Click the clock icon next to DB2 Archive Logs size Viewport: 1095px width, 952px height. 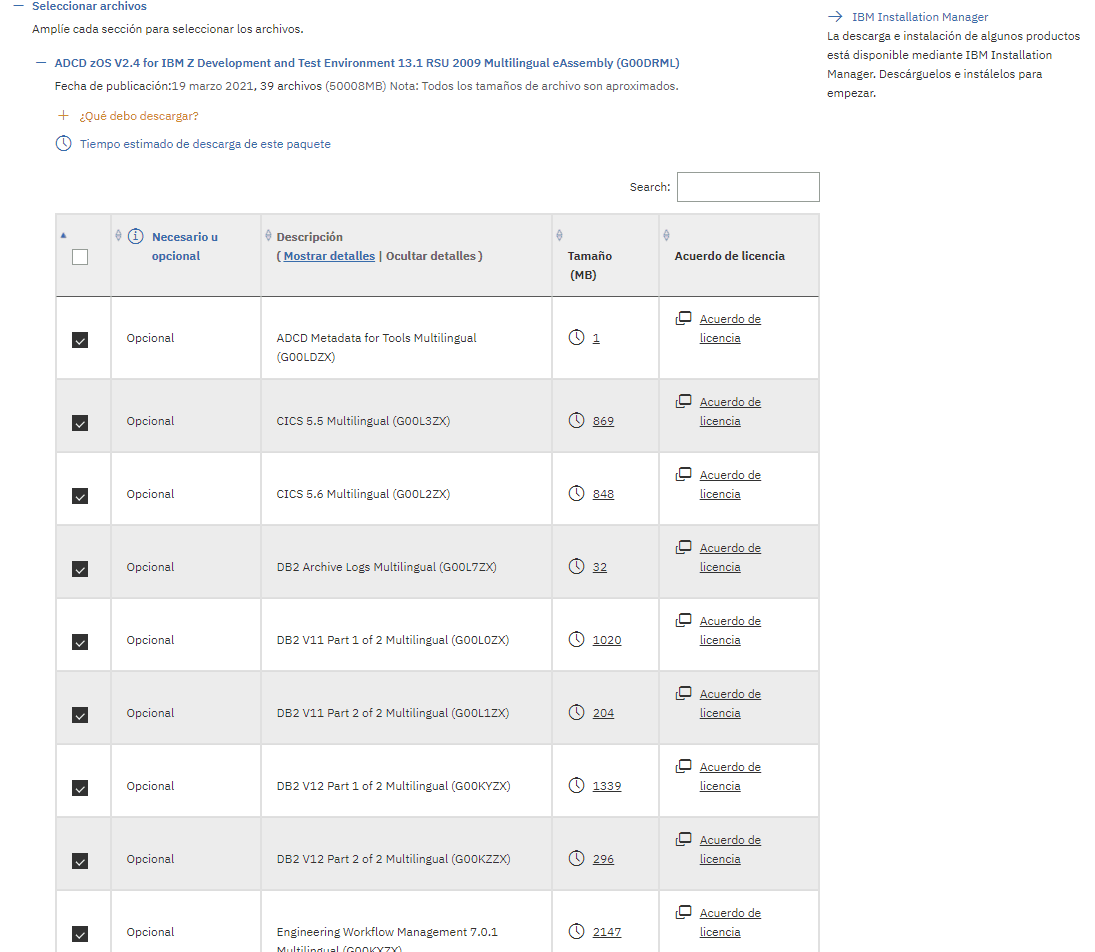coord(576,567)
